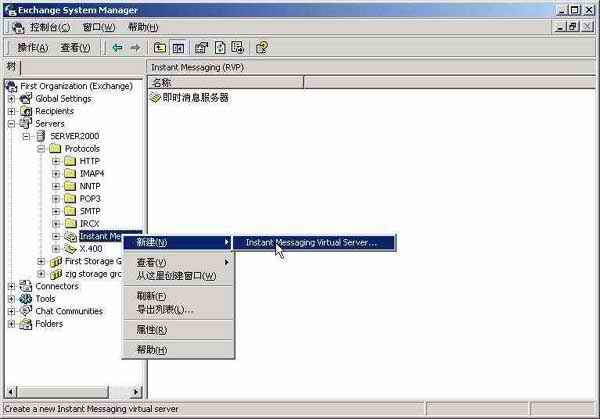Toggle the Show/Hide console tree icon
600x419 pixels.
point(178,48)
